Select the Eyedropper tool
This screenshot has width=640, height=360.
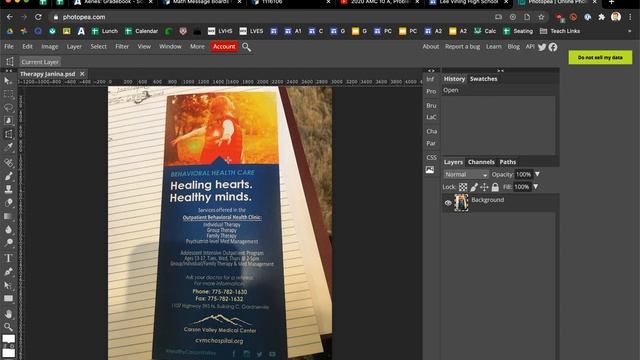point(8,147)
